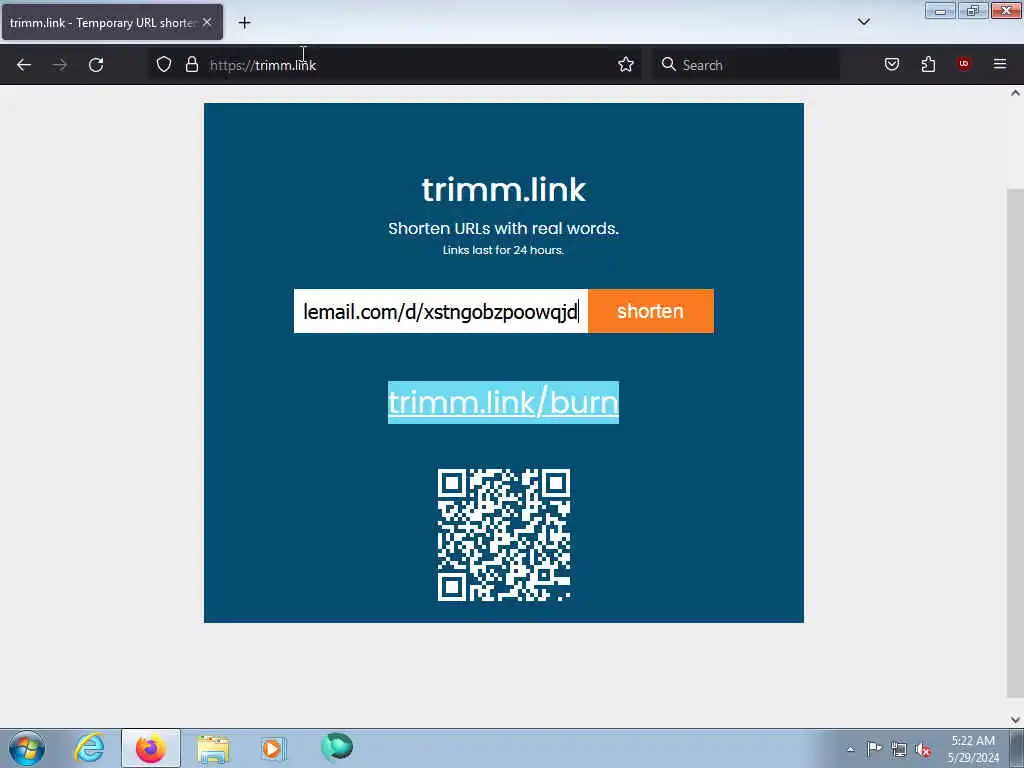The width and height of the screenshot is (1024, 768).
Task: Launch Internet Explorer from the taskbar
Action: pyautogui.click(x=89, y=748)
